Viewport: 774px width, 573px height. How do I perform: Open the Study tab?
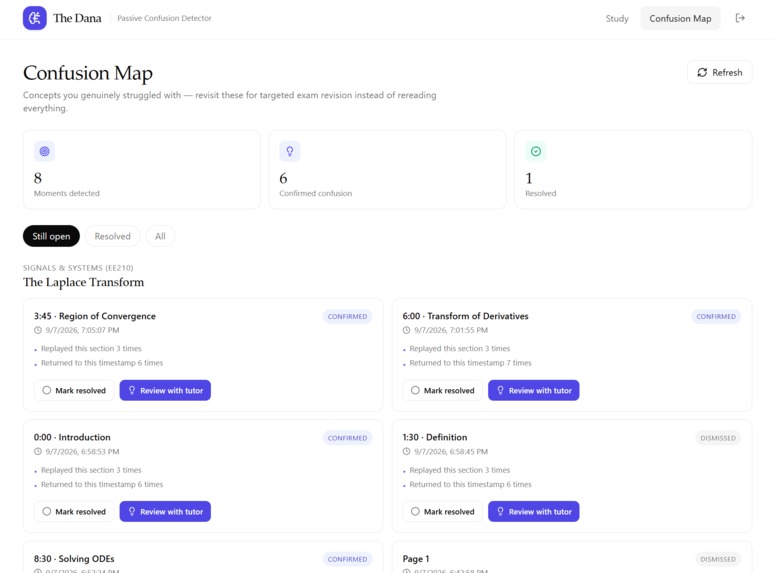click(617, 18)
